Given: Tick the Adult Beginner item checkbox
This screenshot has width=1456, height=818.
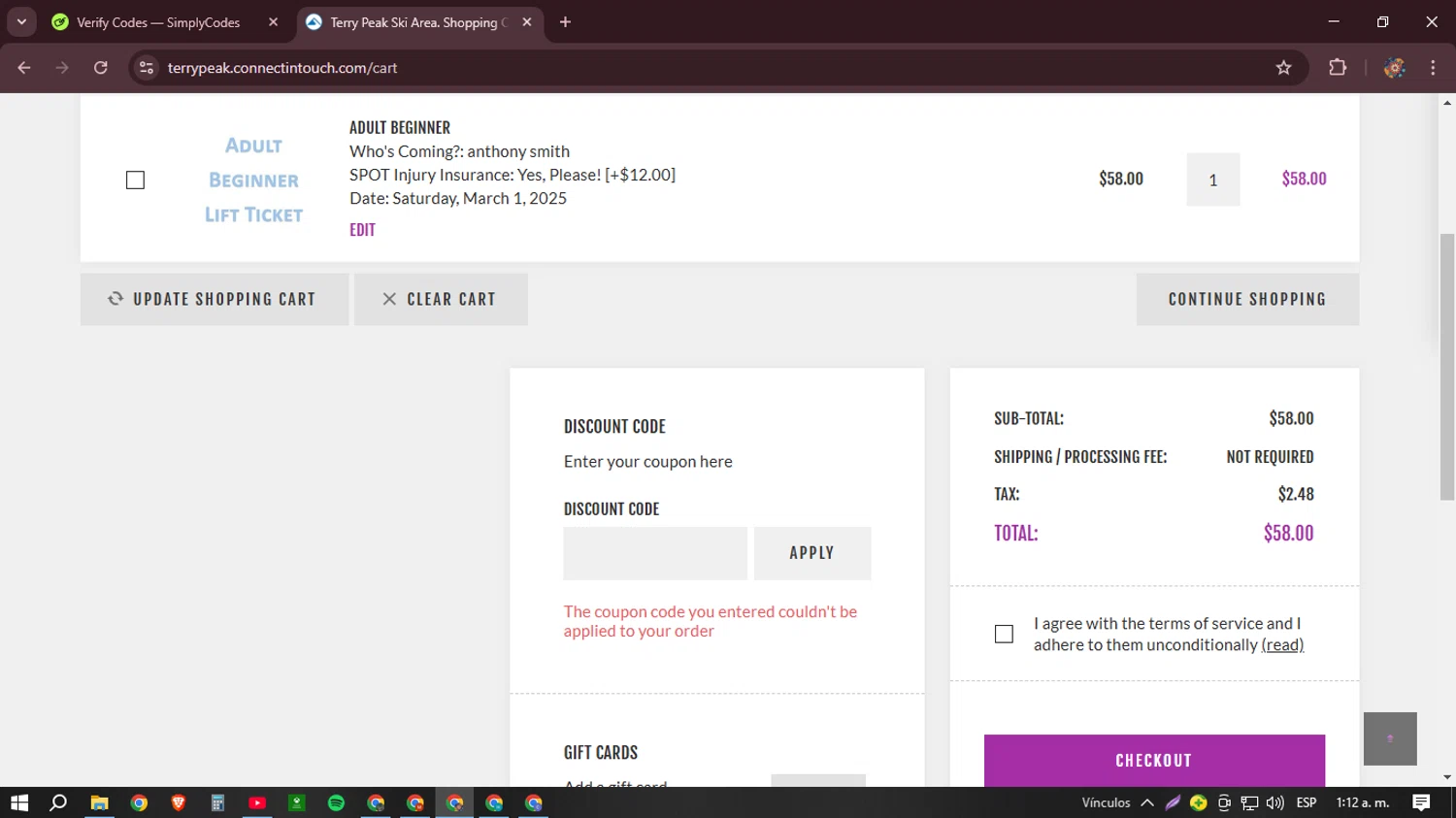Looking at the screenshot, I should click(135, 180).
